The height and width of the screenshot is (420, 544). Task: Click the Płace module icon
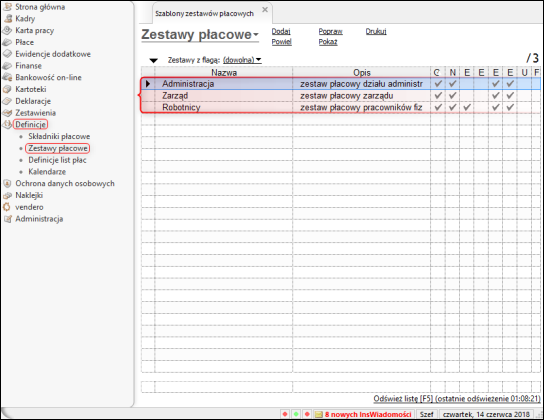coord(7,42)
